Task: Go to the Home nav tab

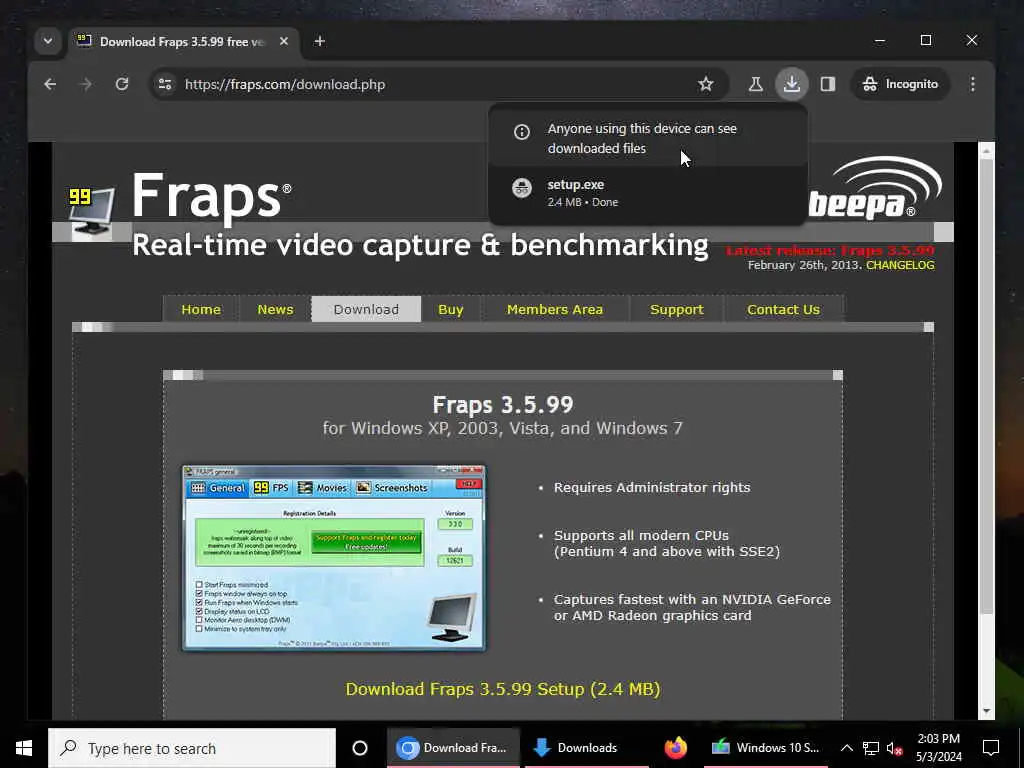Action: pos(201,310)
